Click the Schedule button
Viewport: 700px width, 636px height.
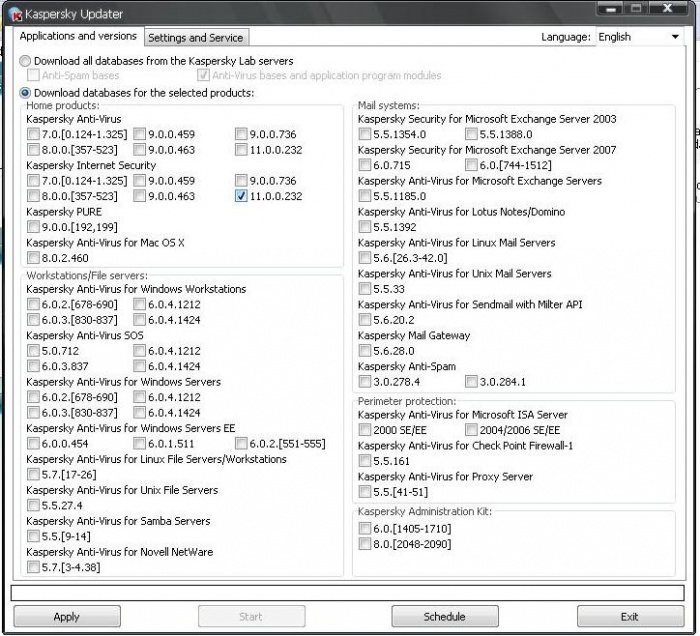point(445,616)
